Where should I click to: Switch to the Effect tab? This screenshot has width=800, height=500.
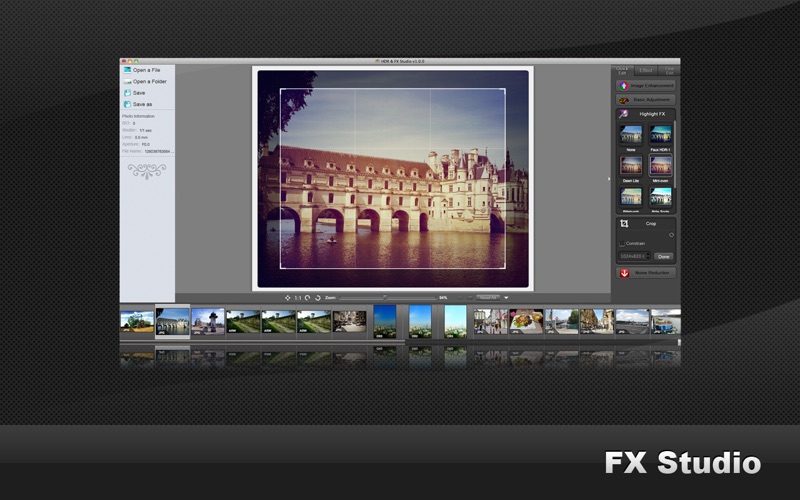(x=645, y=70)
